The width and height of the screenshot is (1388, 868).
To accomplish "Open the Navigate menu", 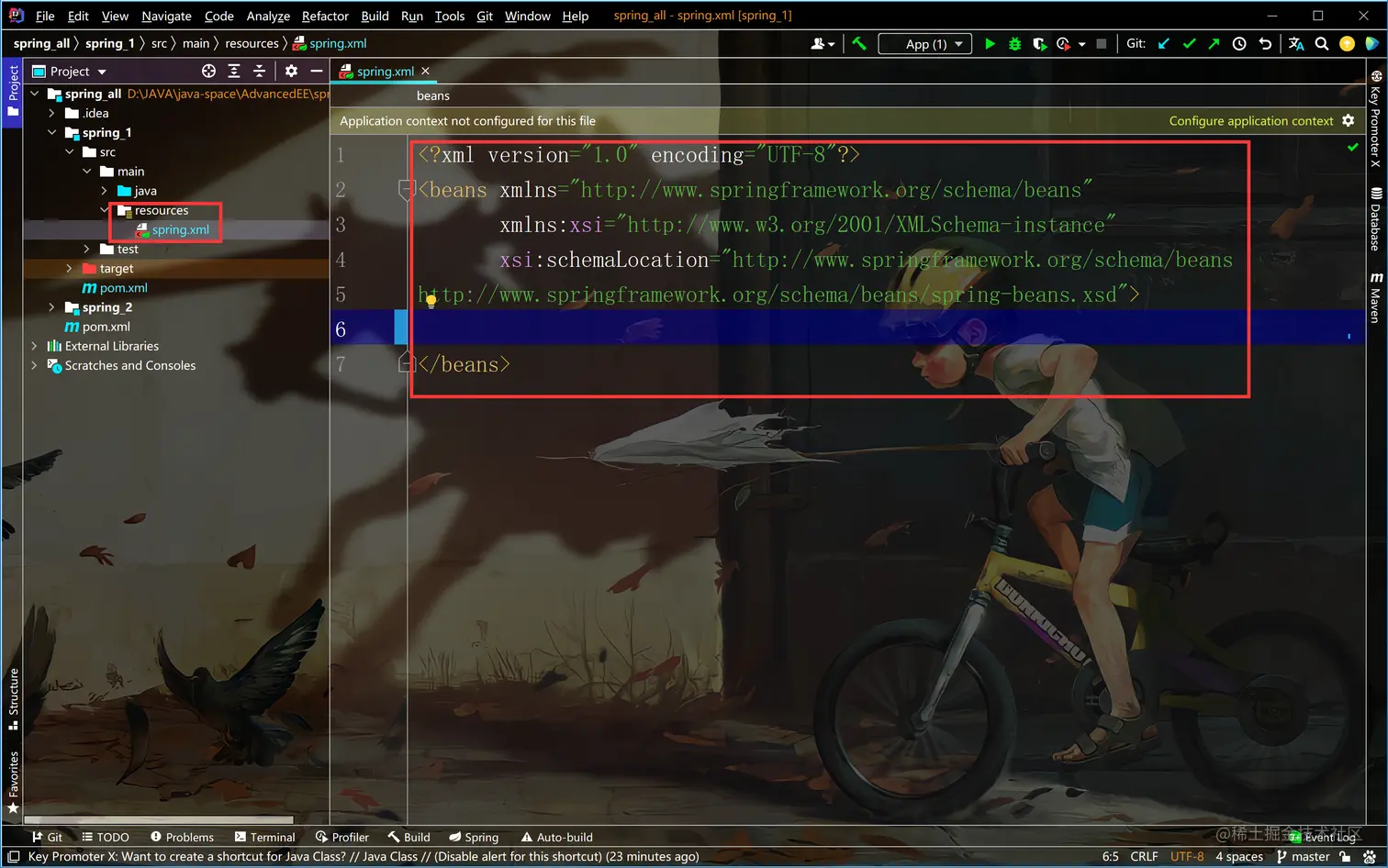I will [x=166, y=16].
